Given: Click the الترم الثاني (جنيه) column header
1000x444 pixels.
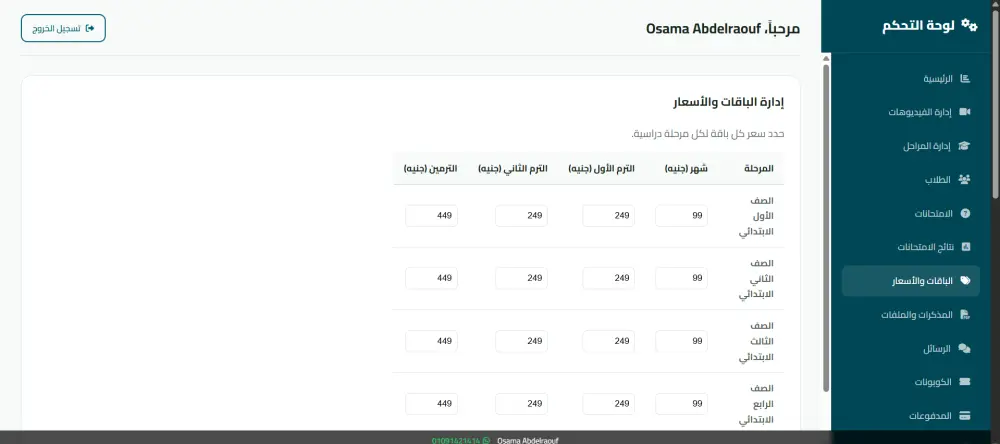Looking at the screenshot, I should pos(512,169).
